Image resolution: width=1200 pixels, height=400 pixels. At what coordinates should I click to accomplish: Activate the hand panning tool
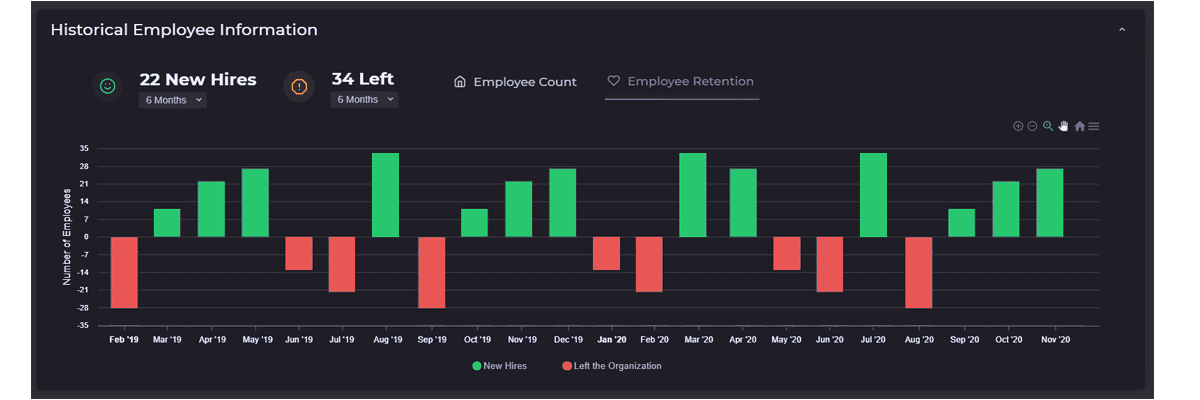(x=1064, y=126)
